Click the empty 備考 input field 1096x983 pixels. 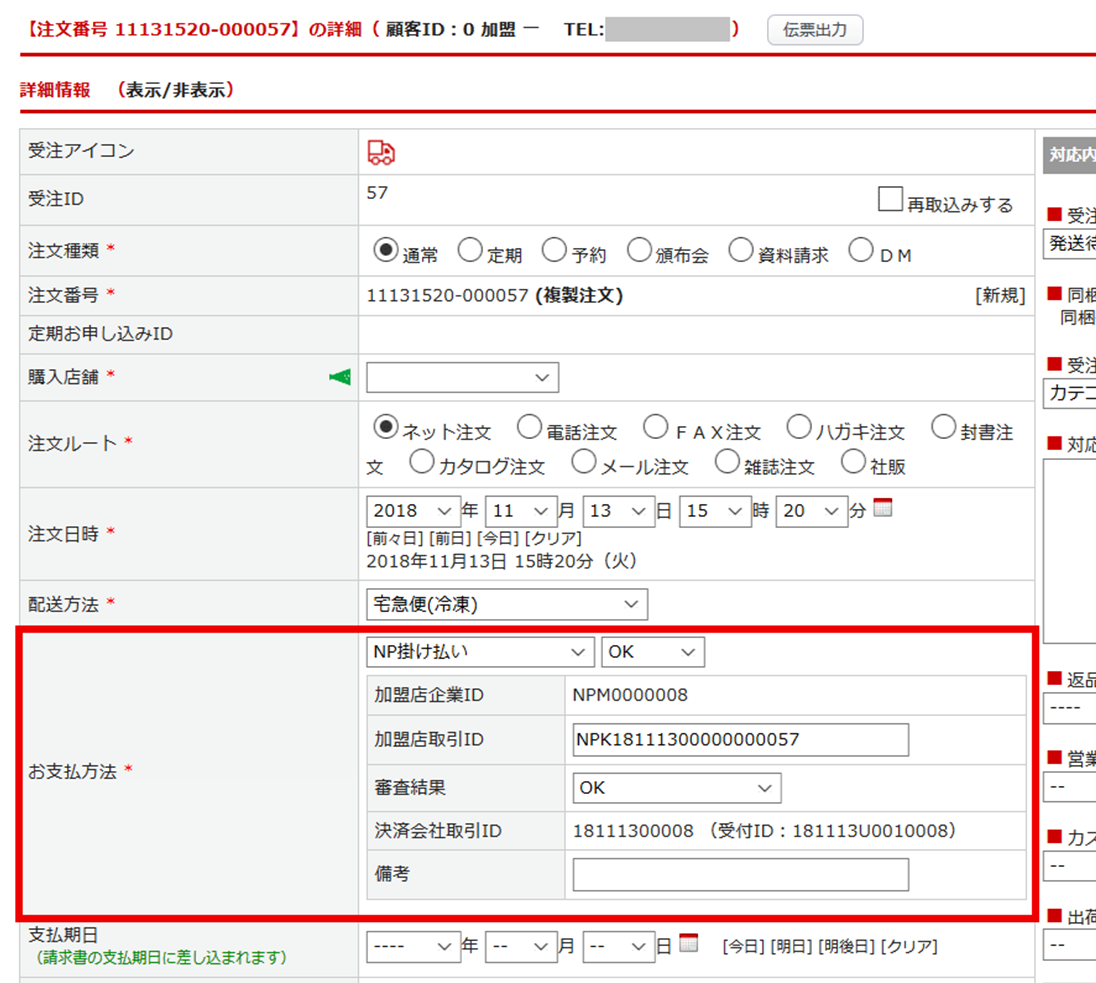(x=740, y=875)
